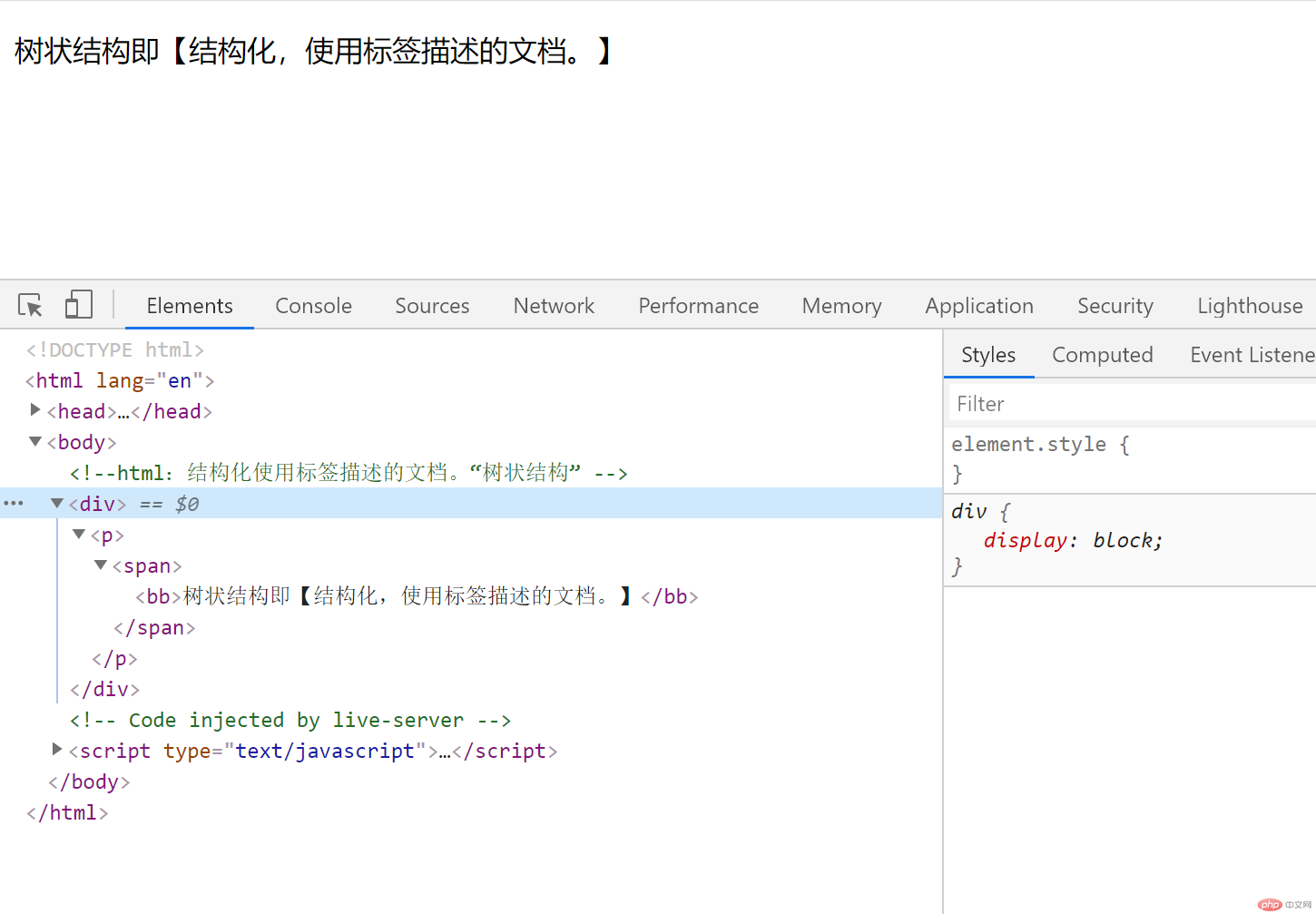Select the html lang="en" node
This screenshot has width=1316, height=914.
tap(120, 380)
